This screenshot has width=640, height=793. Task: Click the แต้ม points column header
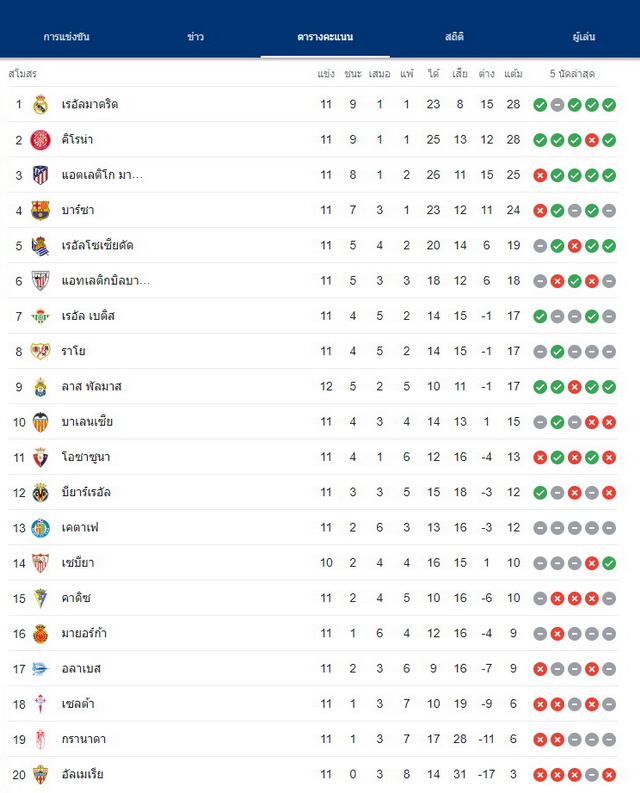[x=513, y=74]
